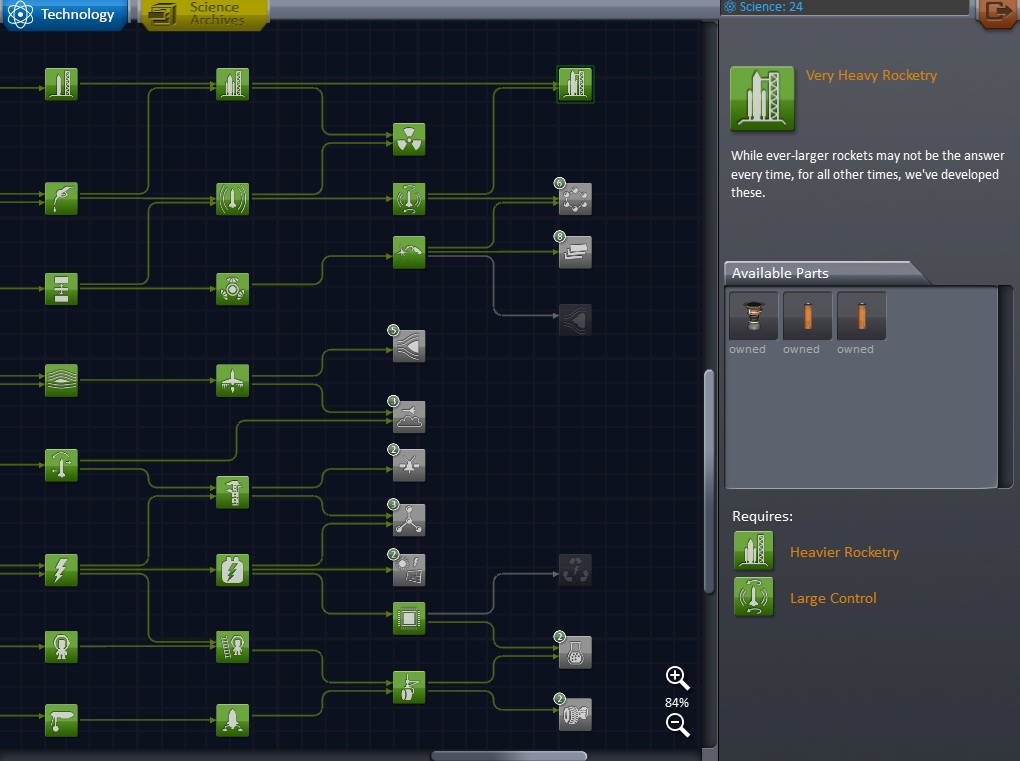Switch to the Science Archives tab
Screen dimensions: 1020x761
tap(206, 14)
